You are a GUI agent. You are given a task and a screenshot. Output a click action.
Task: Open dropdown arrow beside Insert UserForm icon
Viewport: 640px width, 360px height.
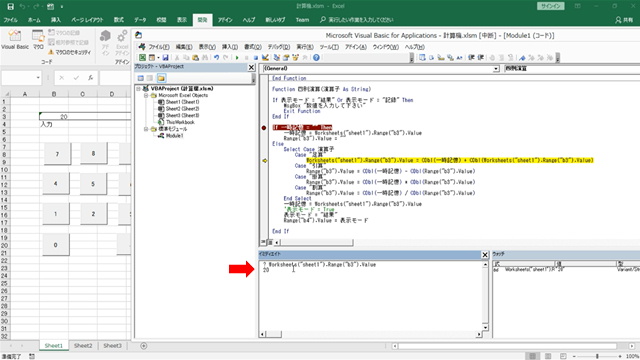click(x=158, y=58)
